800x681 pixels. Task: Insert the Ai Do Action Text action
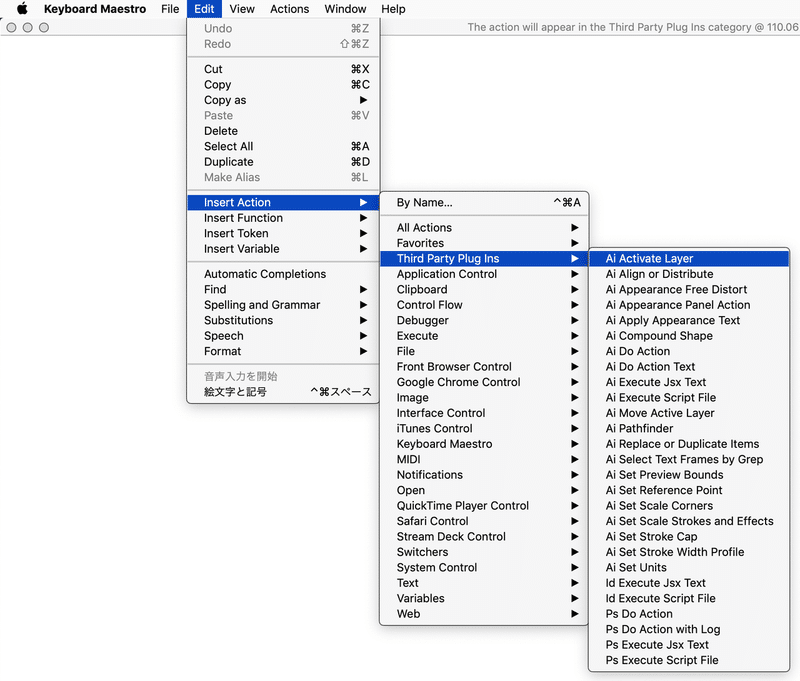click(x=689, y=367)
